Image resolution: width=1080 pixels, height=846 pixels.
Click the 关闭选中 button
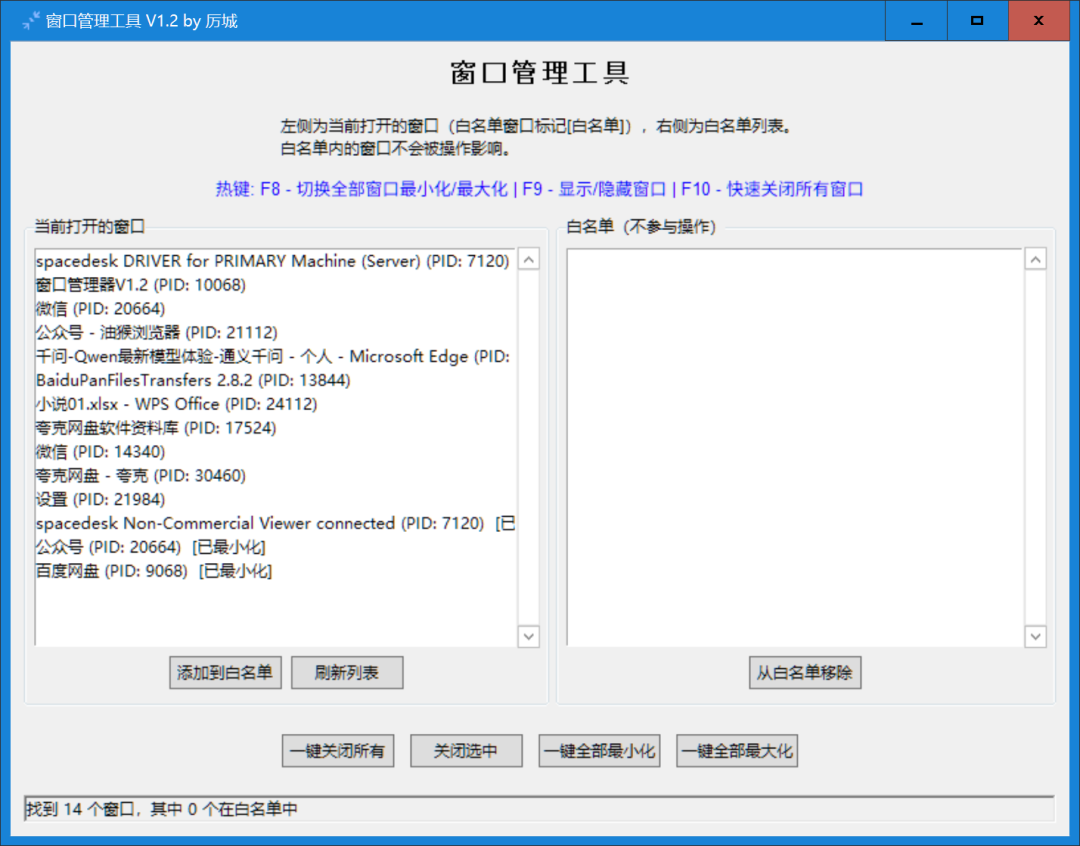[x=466, y=751]
